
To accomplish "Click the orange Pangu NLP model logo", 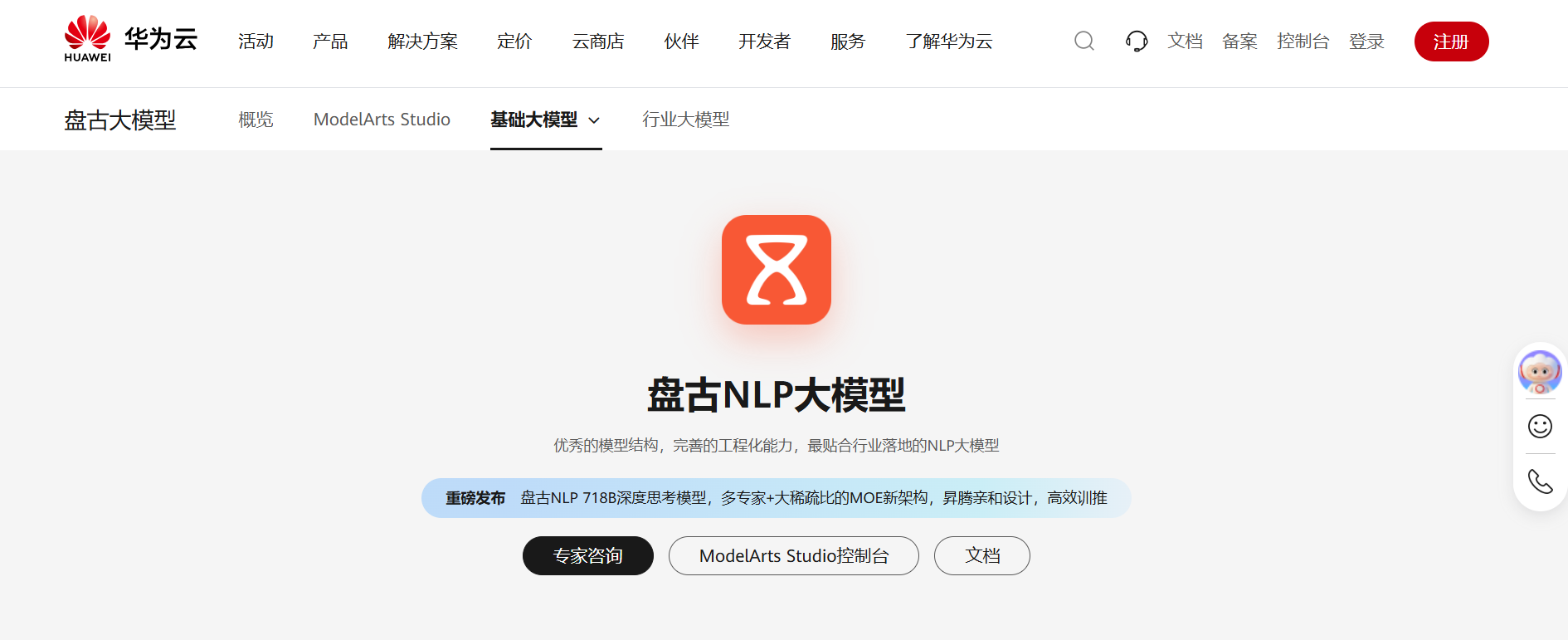I will pyautogui.click(x=777, y=270).
